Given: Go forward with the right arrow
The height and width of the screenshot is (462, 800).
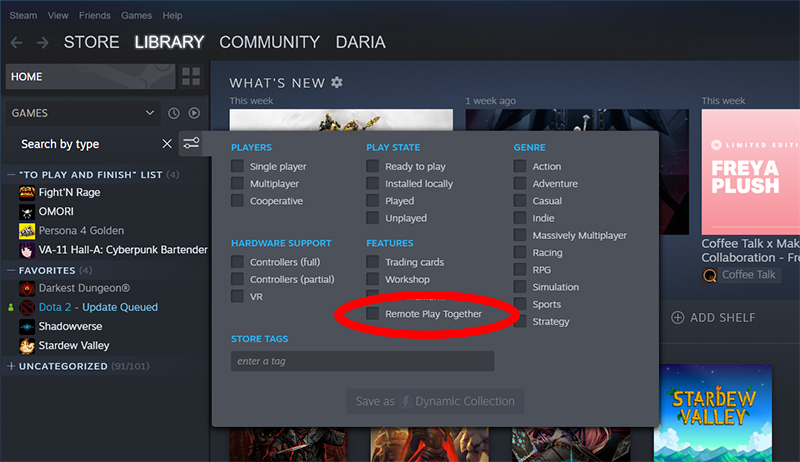Looking at the screenshot, I should (x=43, y=42).
